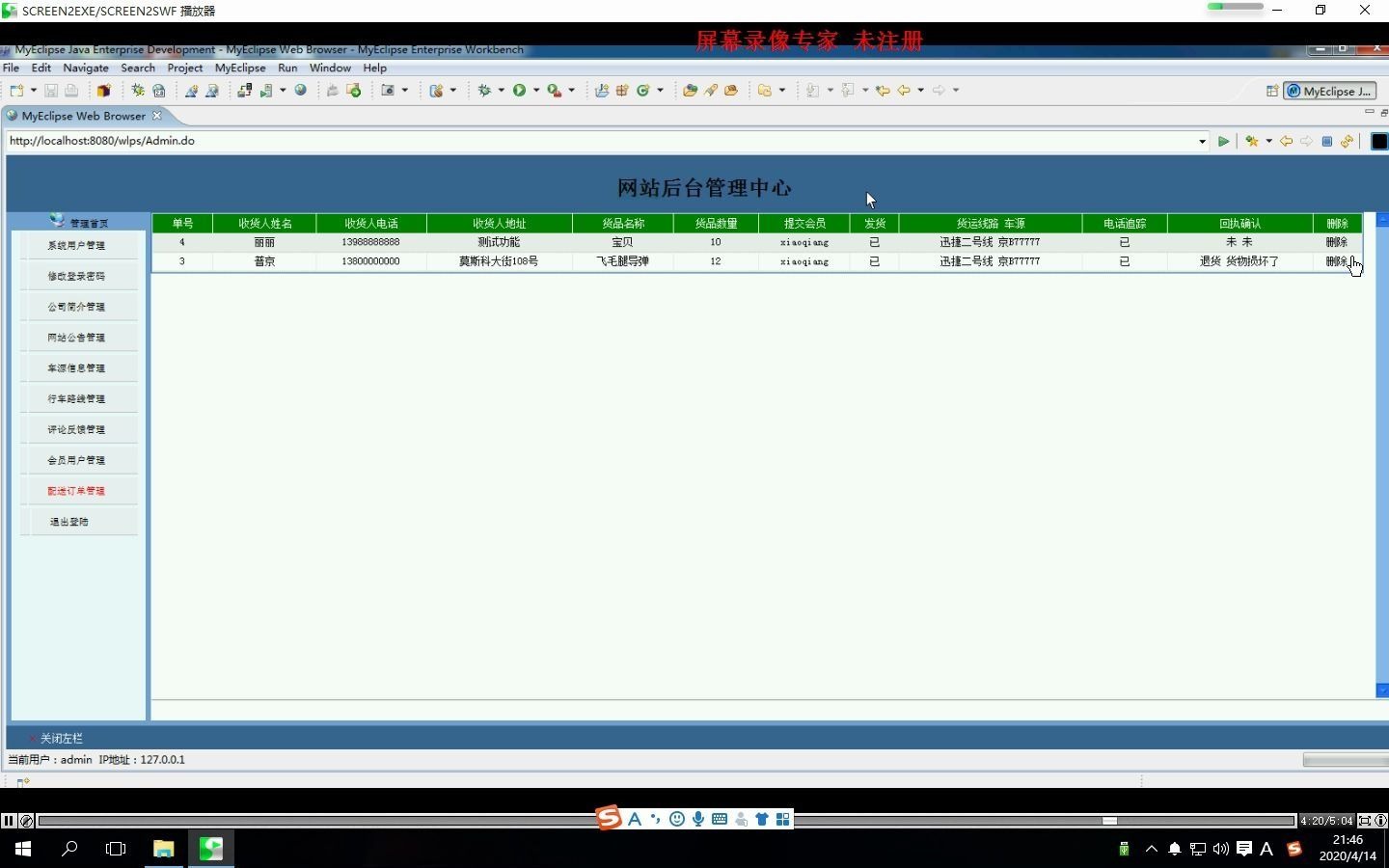Open File Explorer from the taskbar
Image resolution: width=1389 pixels, height=868 pixels.
pos(163,849)
